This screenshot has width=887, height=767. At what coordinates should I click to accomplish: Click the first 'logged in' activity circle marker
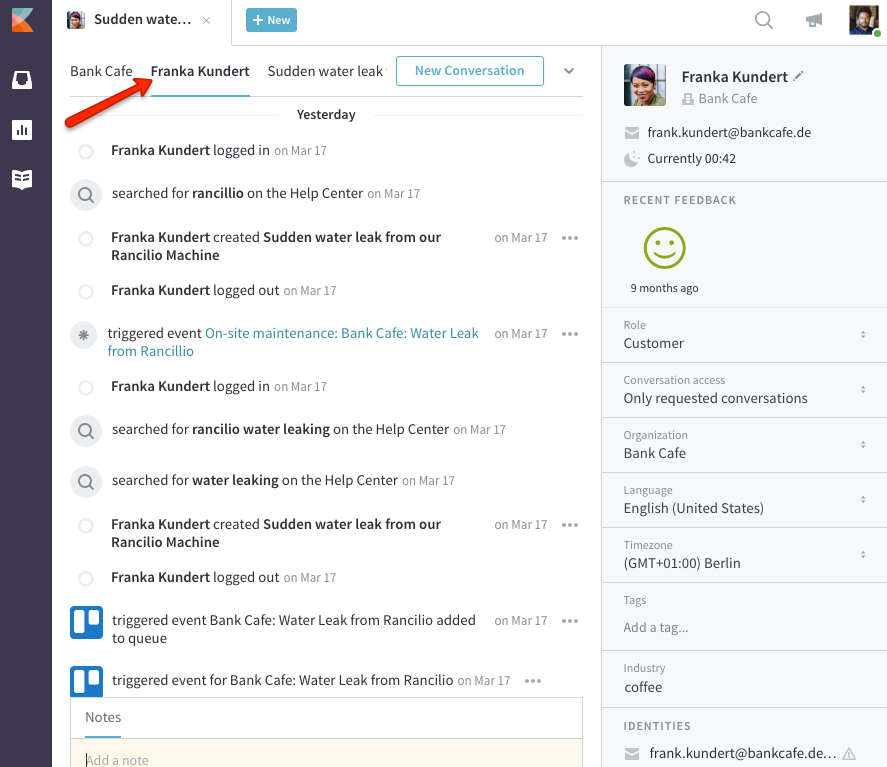[86, 152]
